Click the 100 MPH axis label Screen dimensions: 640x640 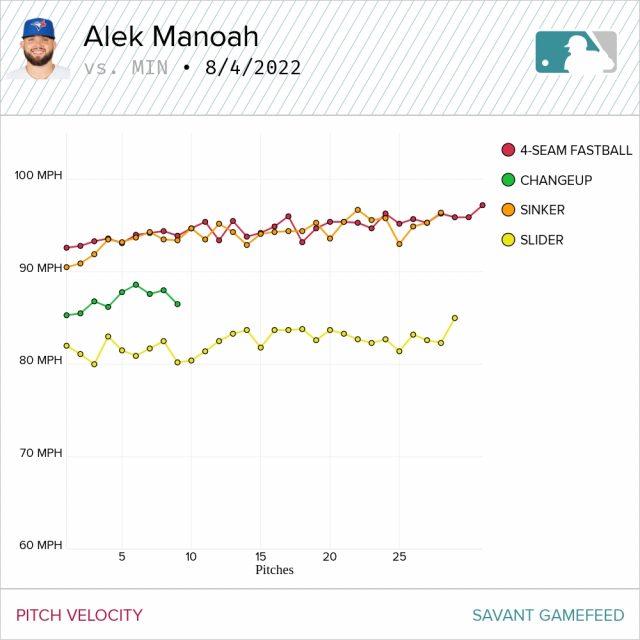click(39, 176)
